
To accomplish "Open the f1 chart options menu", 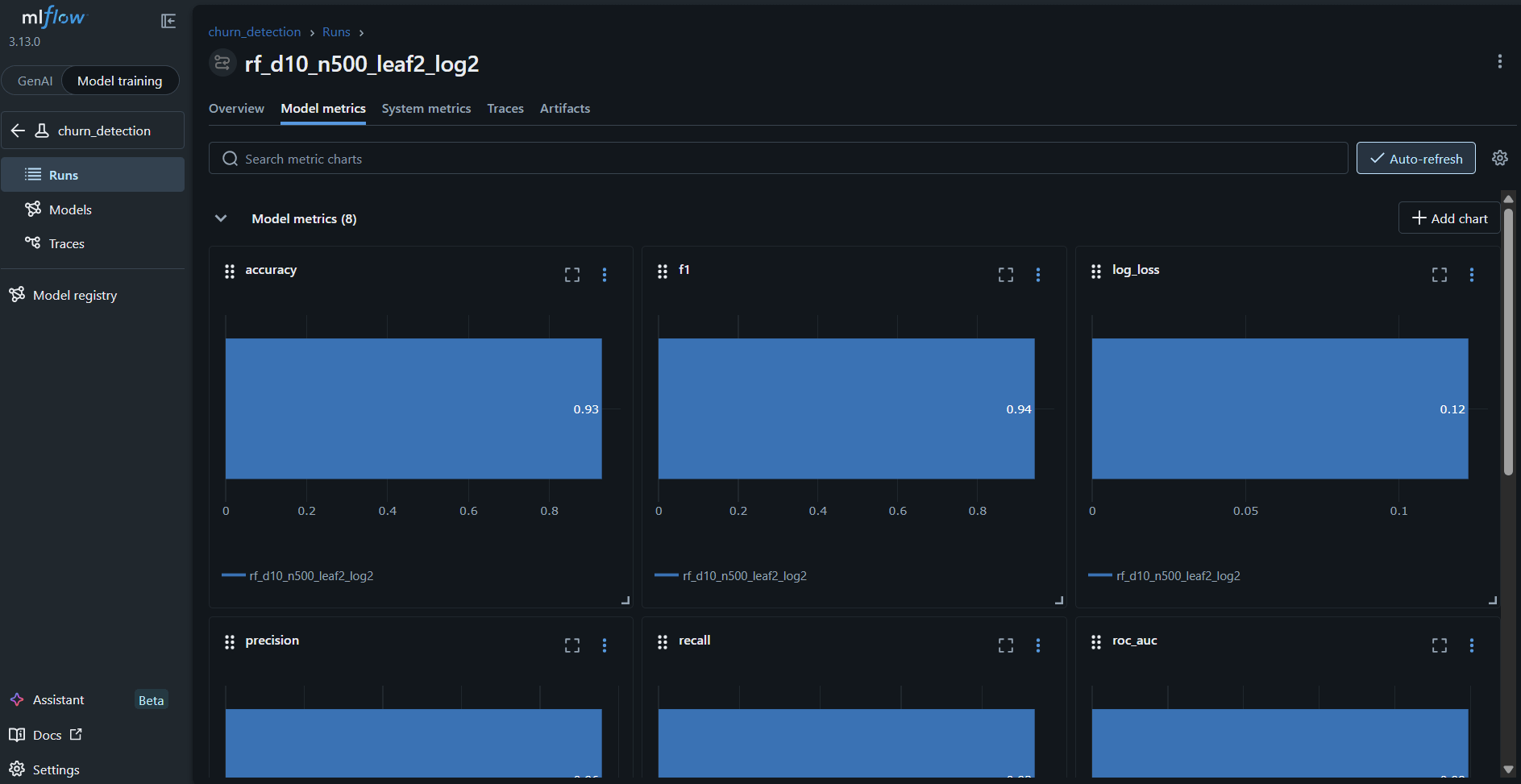I will [1038, 275].
